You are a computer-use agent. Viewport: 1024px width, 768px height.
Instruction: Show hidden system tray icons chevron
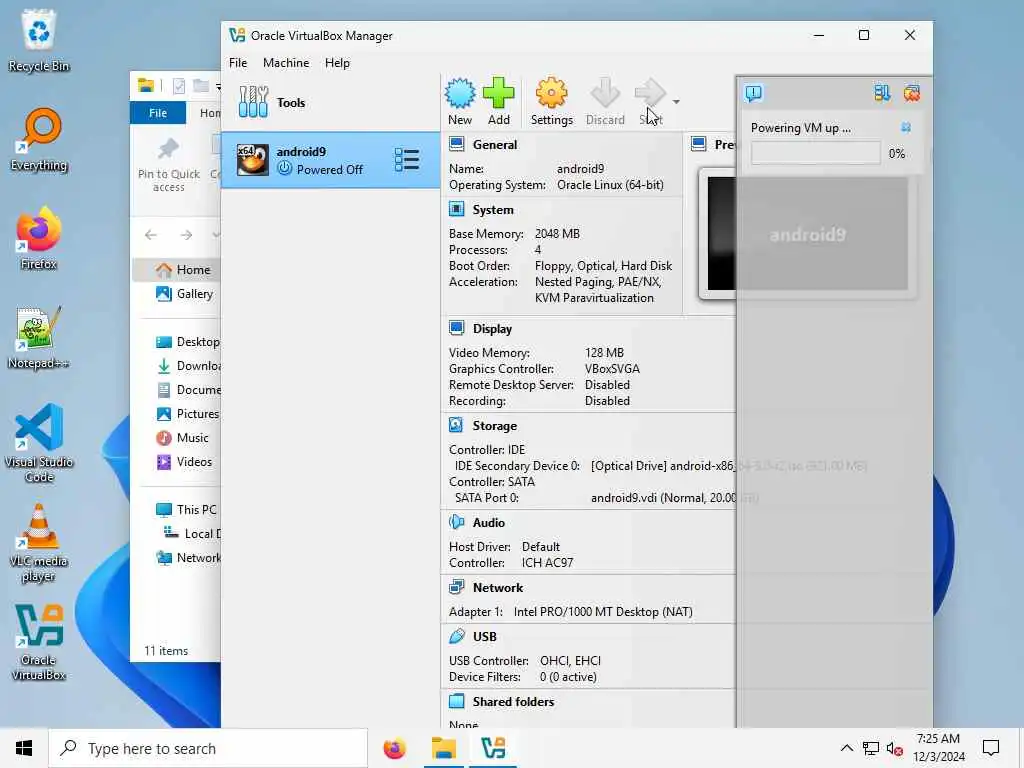pyautogui.click(x=846, y=748)
